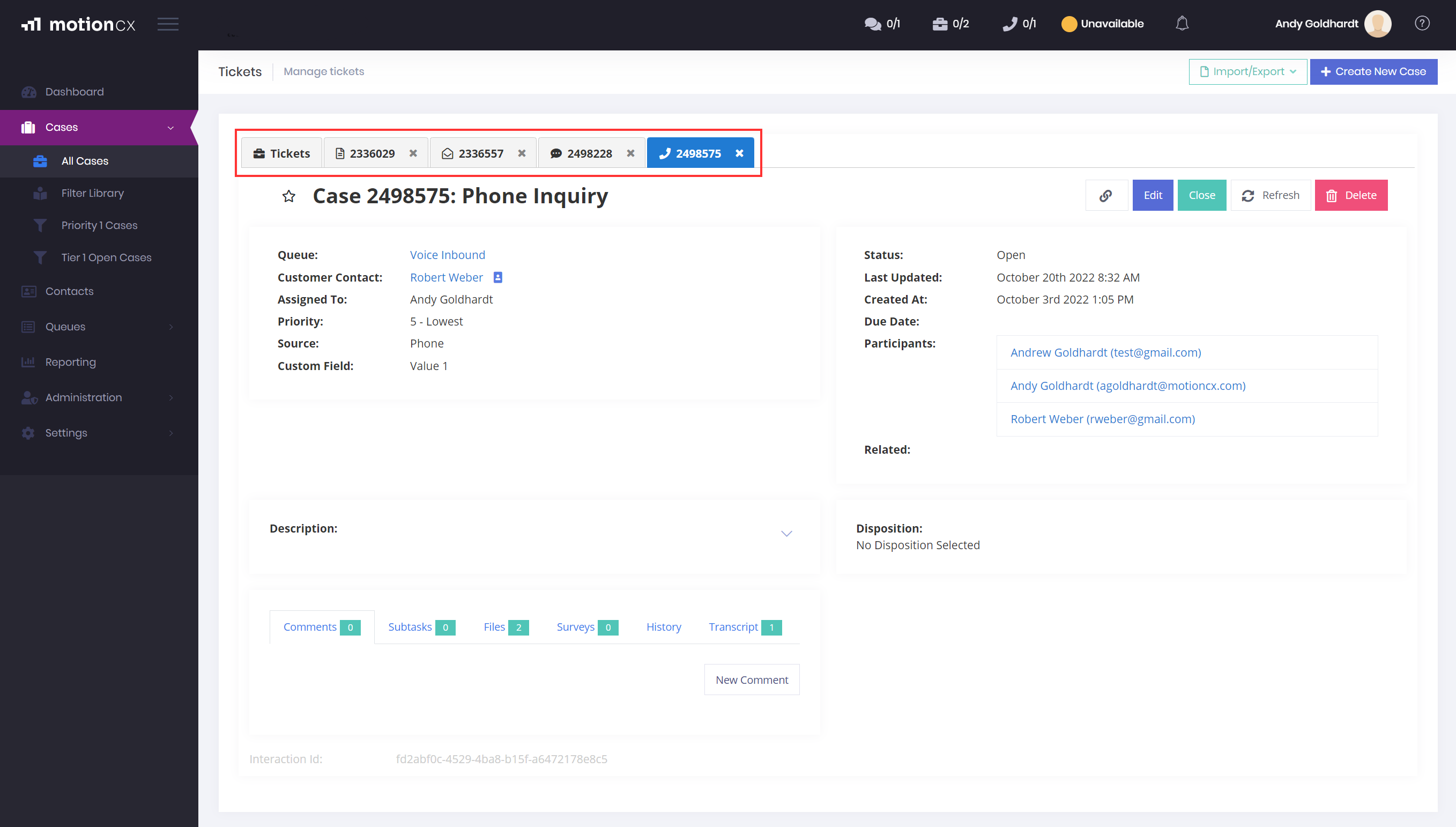
Task: Refresh the case details
Action: 1271,195
